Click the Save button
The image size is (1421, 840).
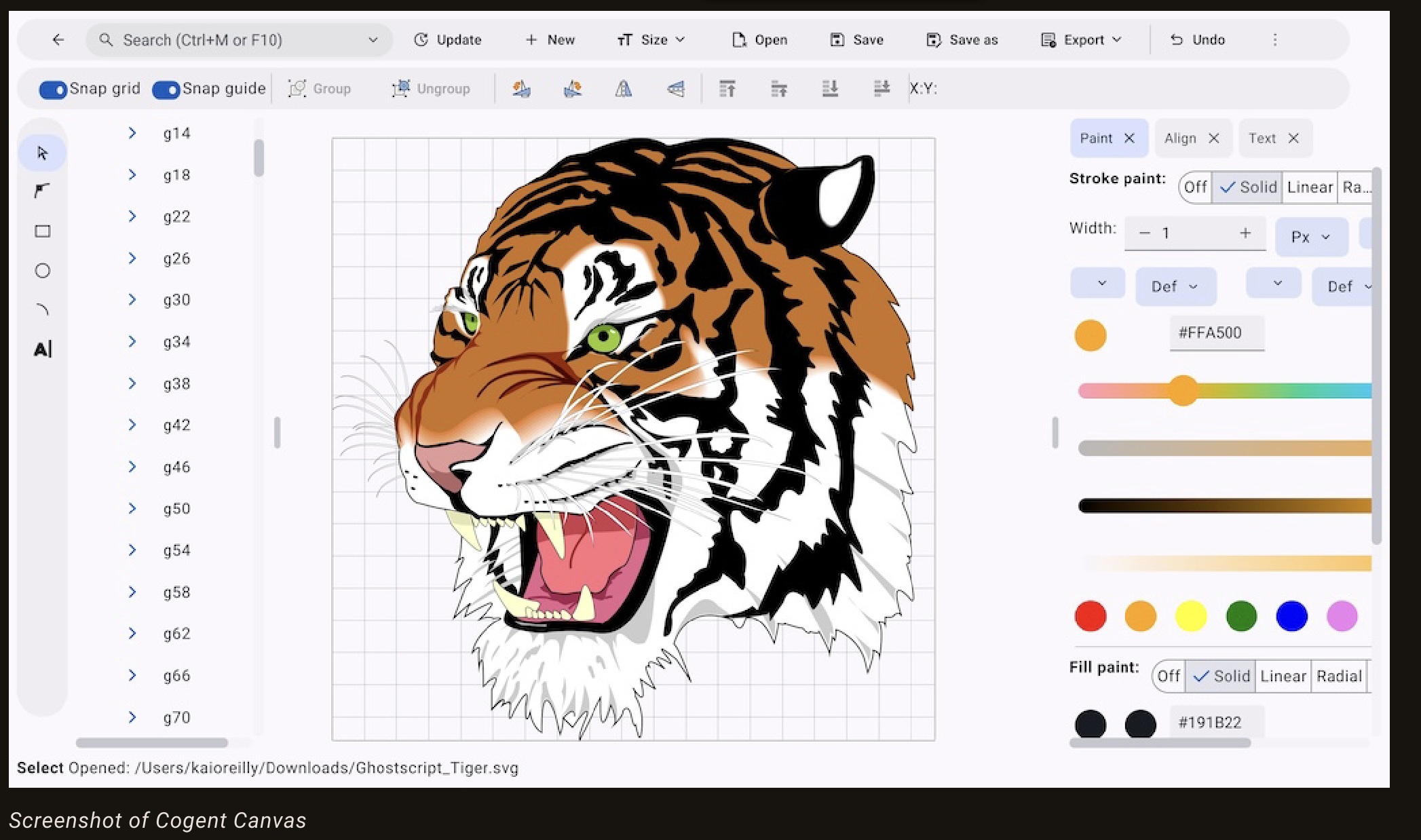tap(856, 40)
